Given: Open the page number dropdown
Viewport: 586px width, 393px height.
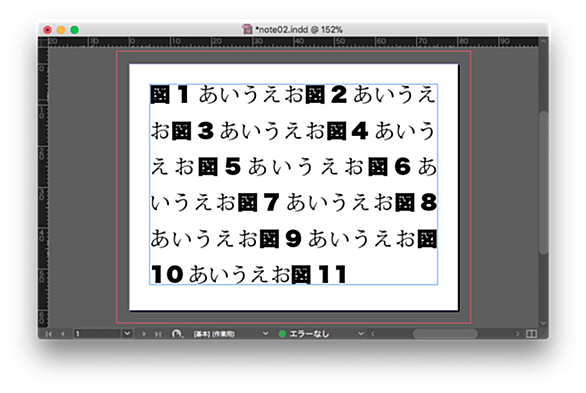Looking at the screenshot, I should (x=127, y=334).
